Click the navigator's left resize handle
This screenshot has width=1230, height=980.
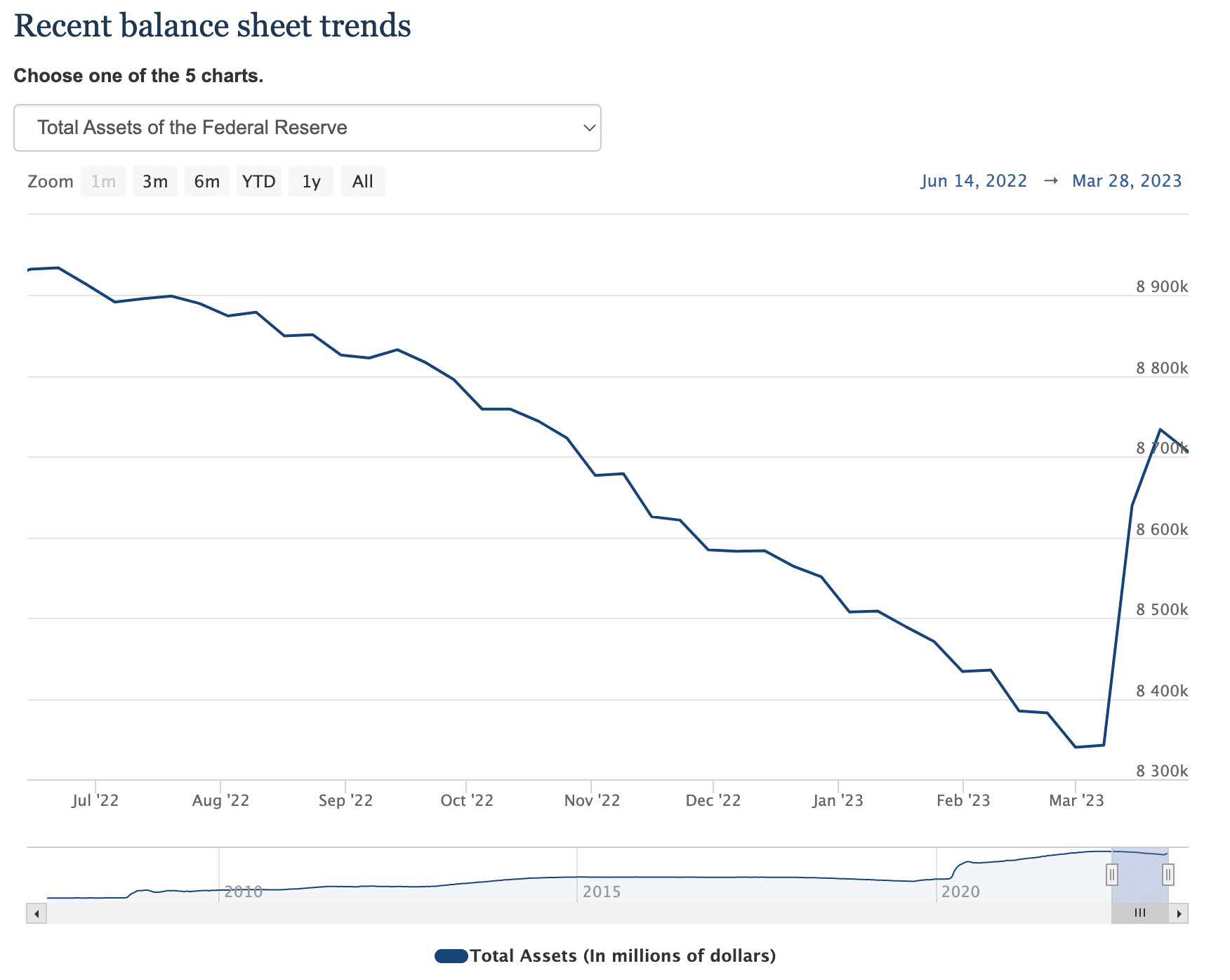pyautogui.click(x=1113, y=875)
